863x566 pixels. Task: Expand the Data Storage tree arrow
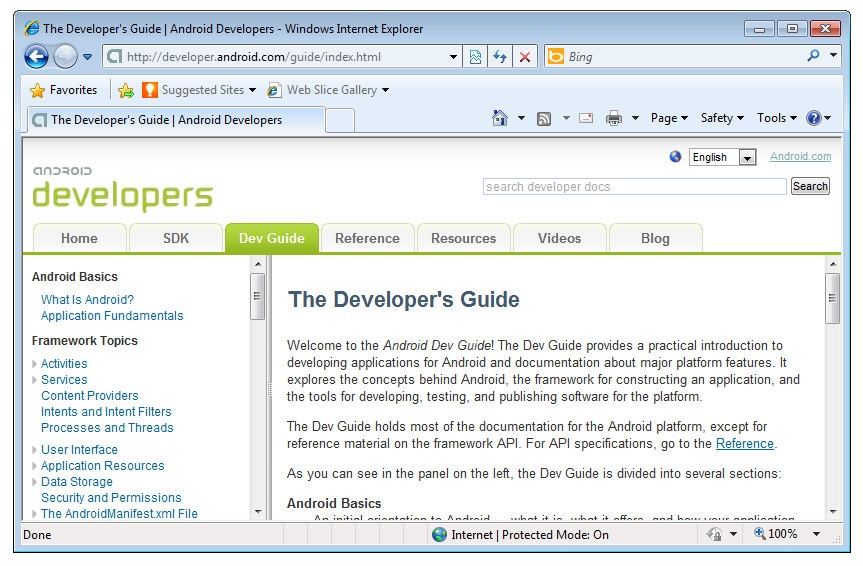(35, 482)
